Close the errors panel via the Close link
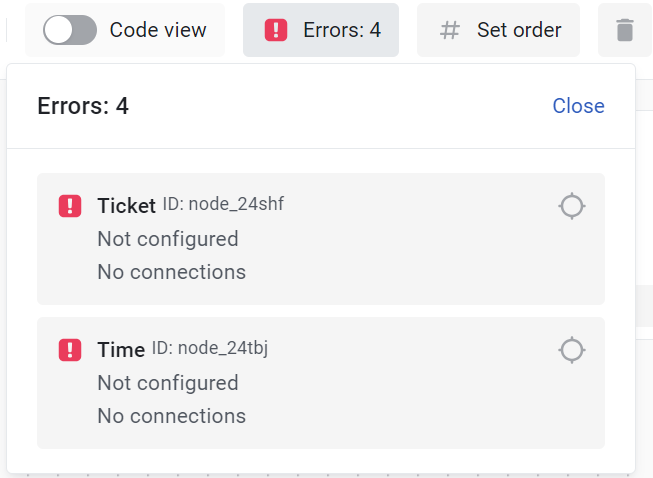 (578, 106)
